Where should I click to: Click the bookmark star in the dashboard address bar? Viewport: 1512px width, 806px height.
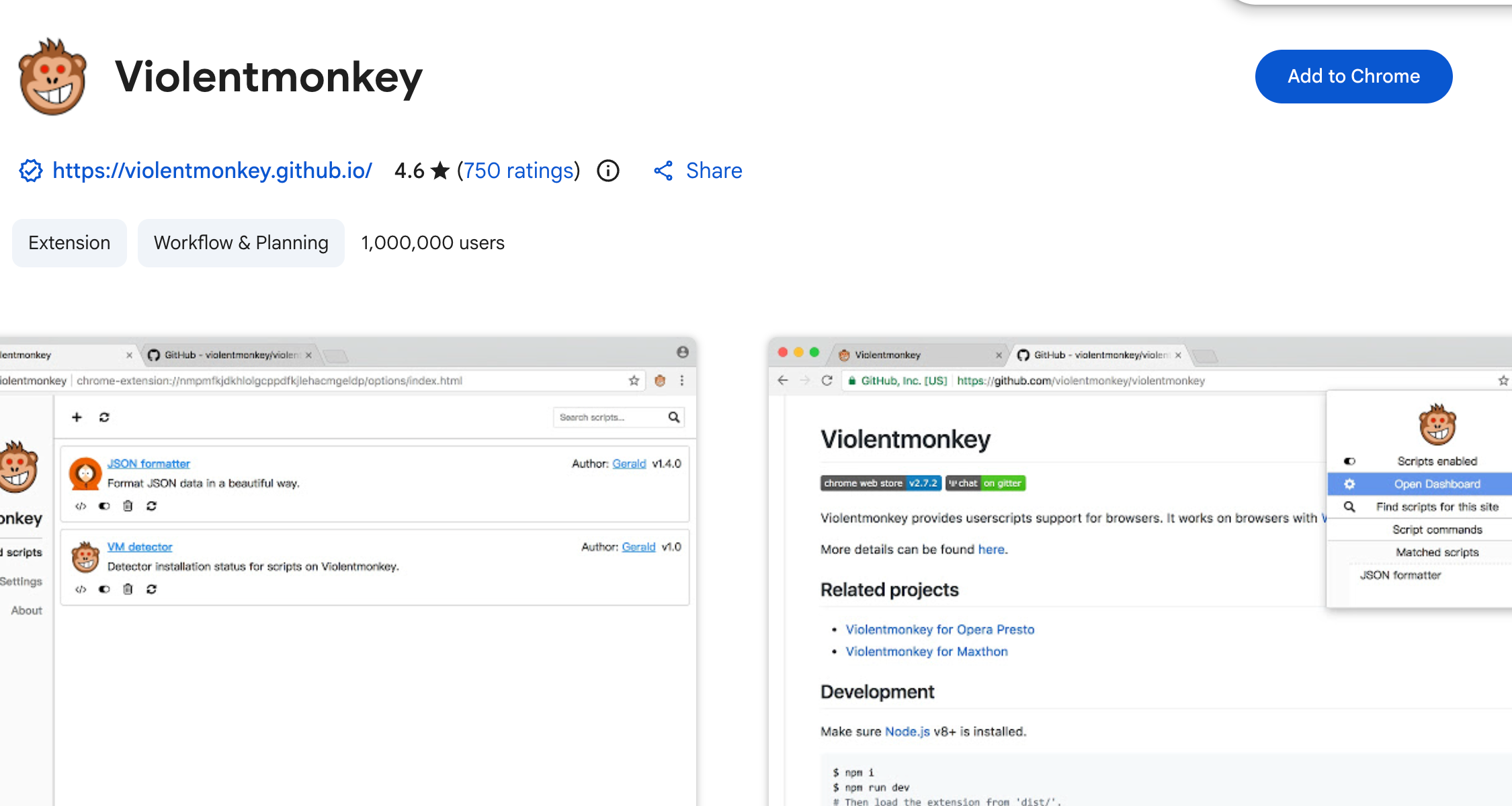click(634, 381)
